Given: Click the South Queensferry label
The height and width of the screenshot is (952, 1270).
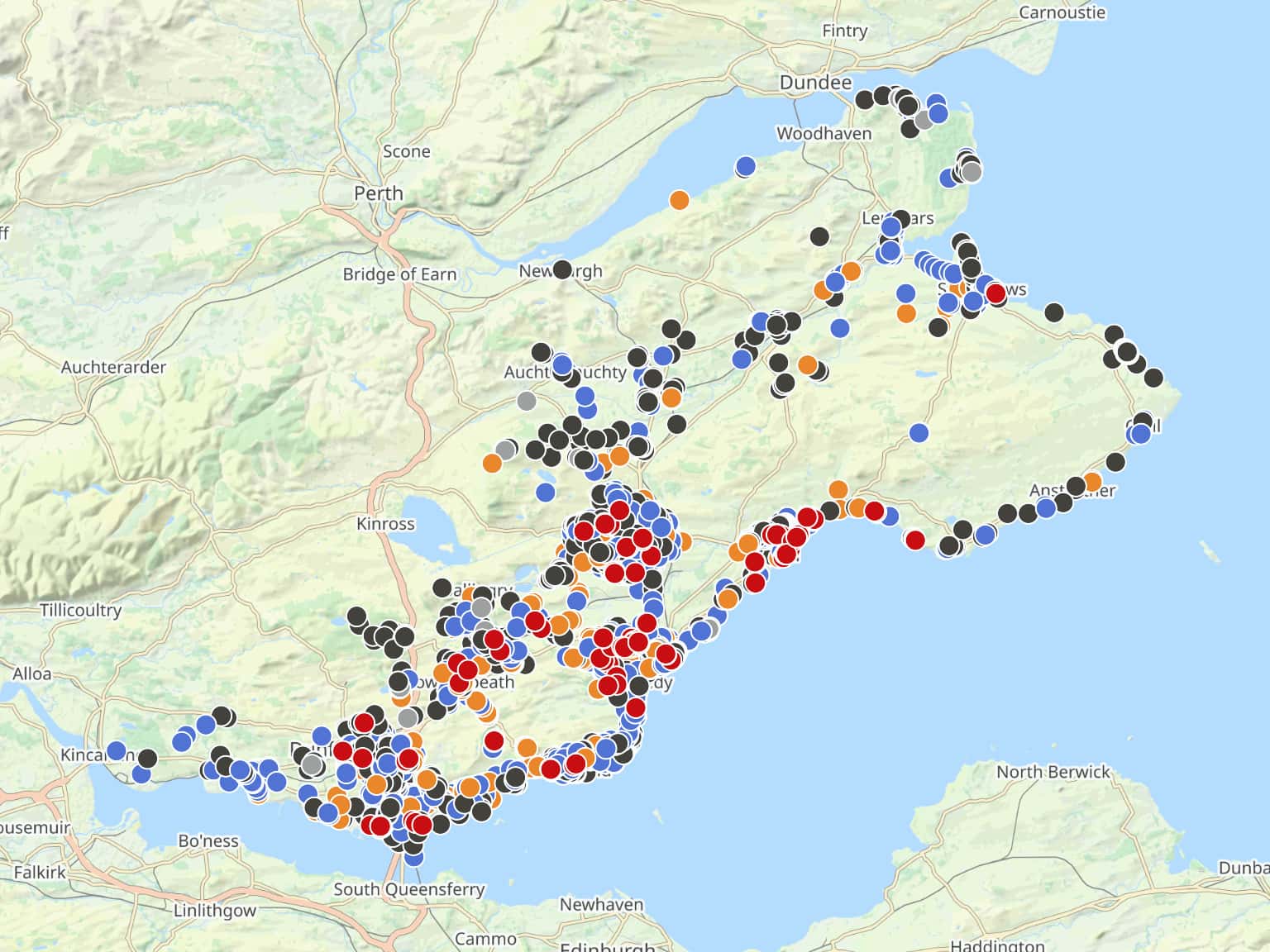Looking at the screenshot, I should (x=408, y=889).
